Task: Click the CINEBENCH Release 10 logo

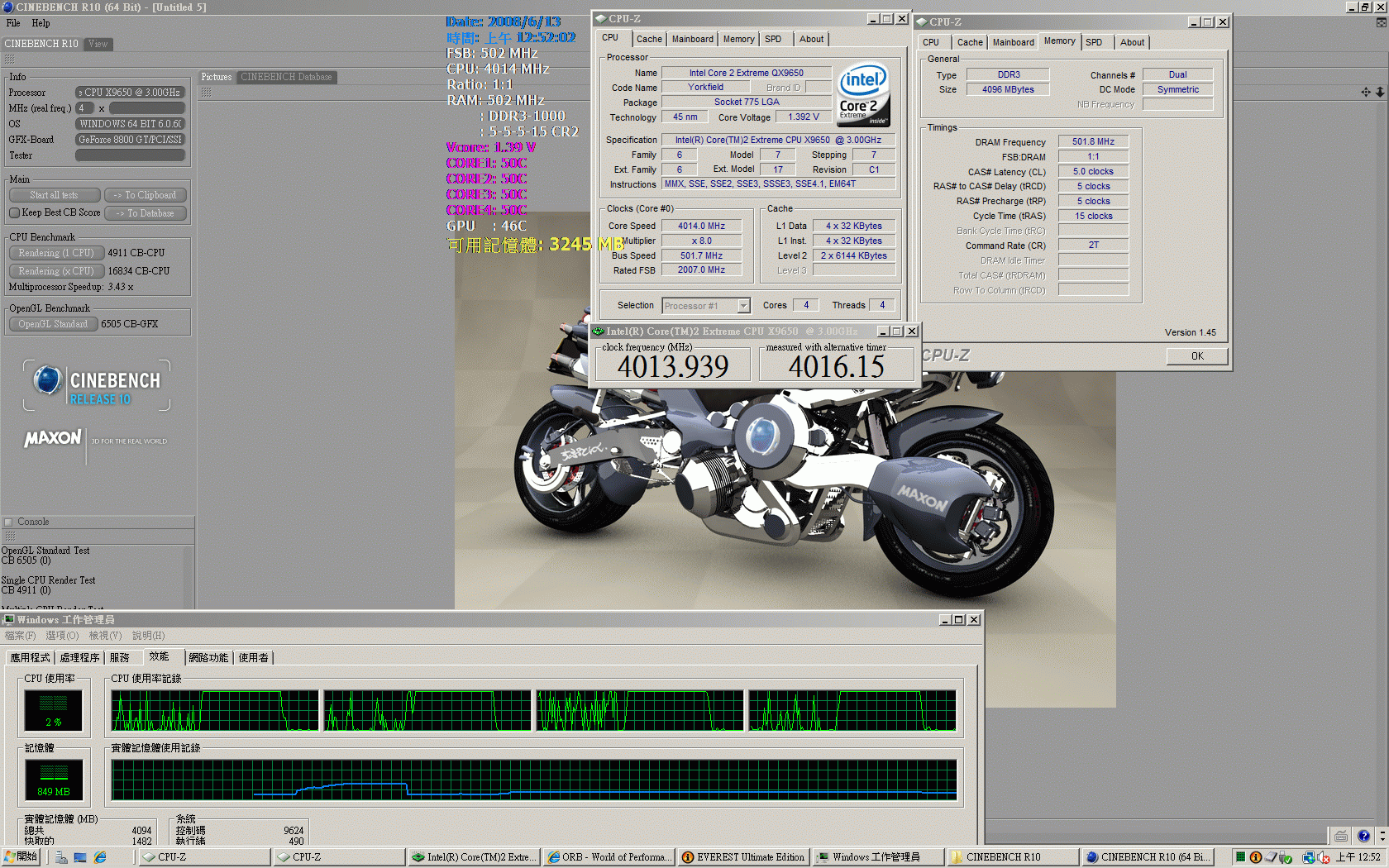Action: 97,385
